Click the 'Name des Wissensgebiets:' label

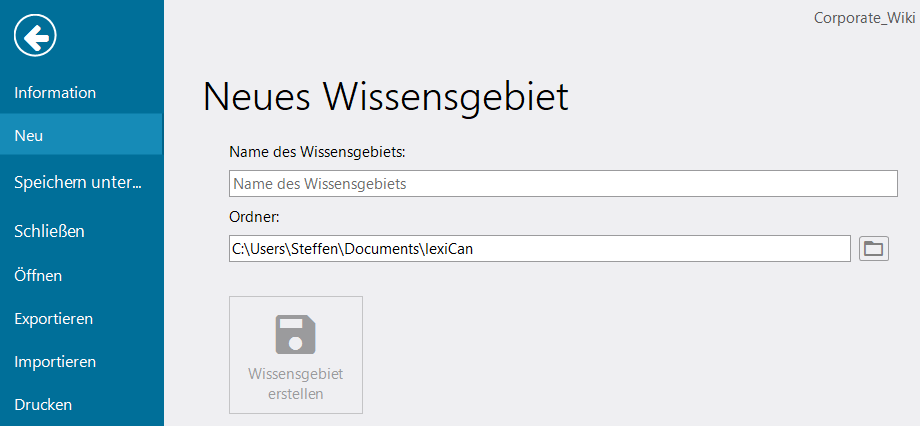[317, 153]
